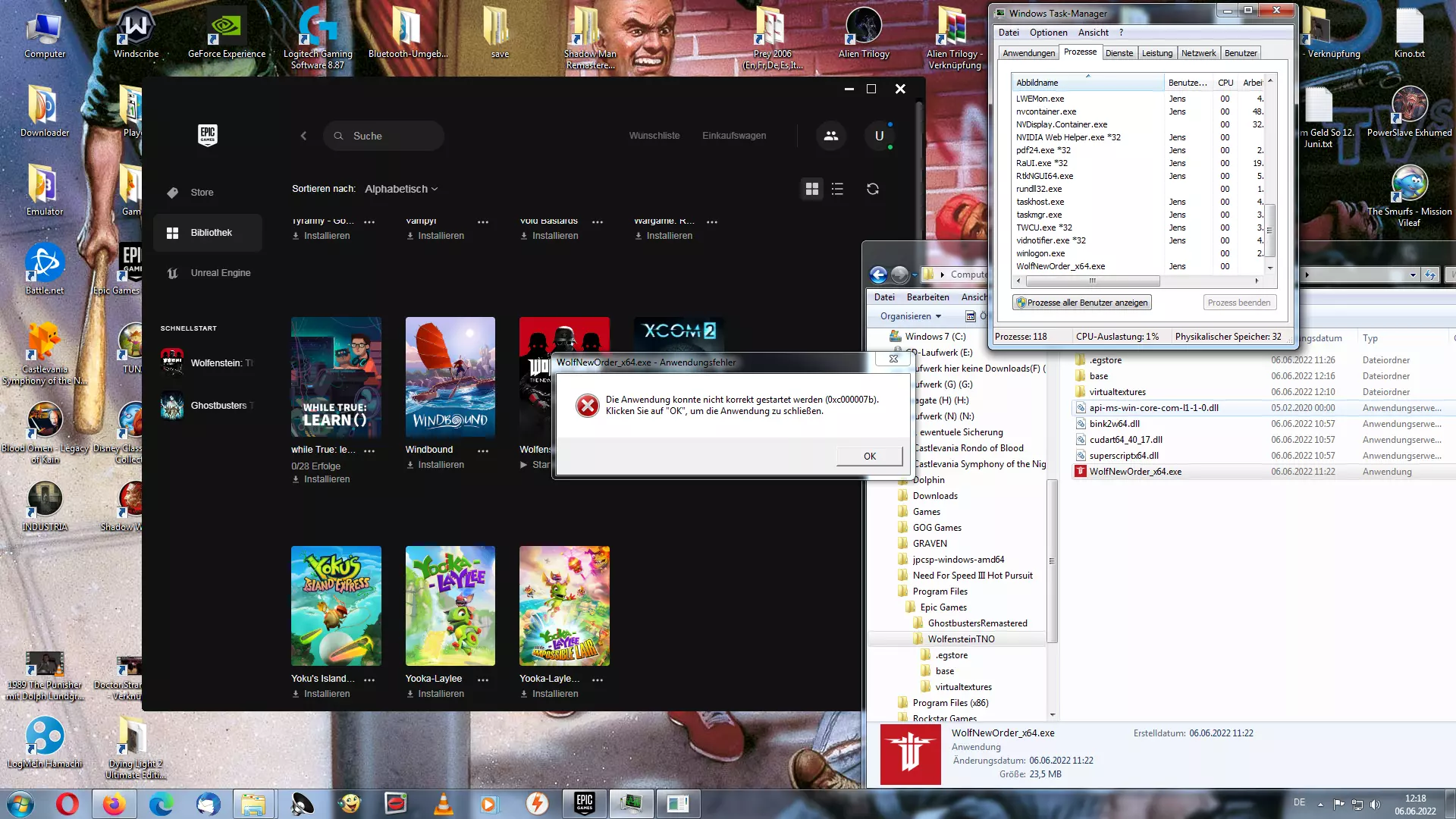
Task: Open the Einkaufswagen link
Action: (733, 136)
